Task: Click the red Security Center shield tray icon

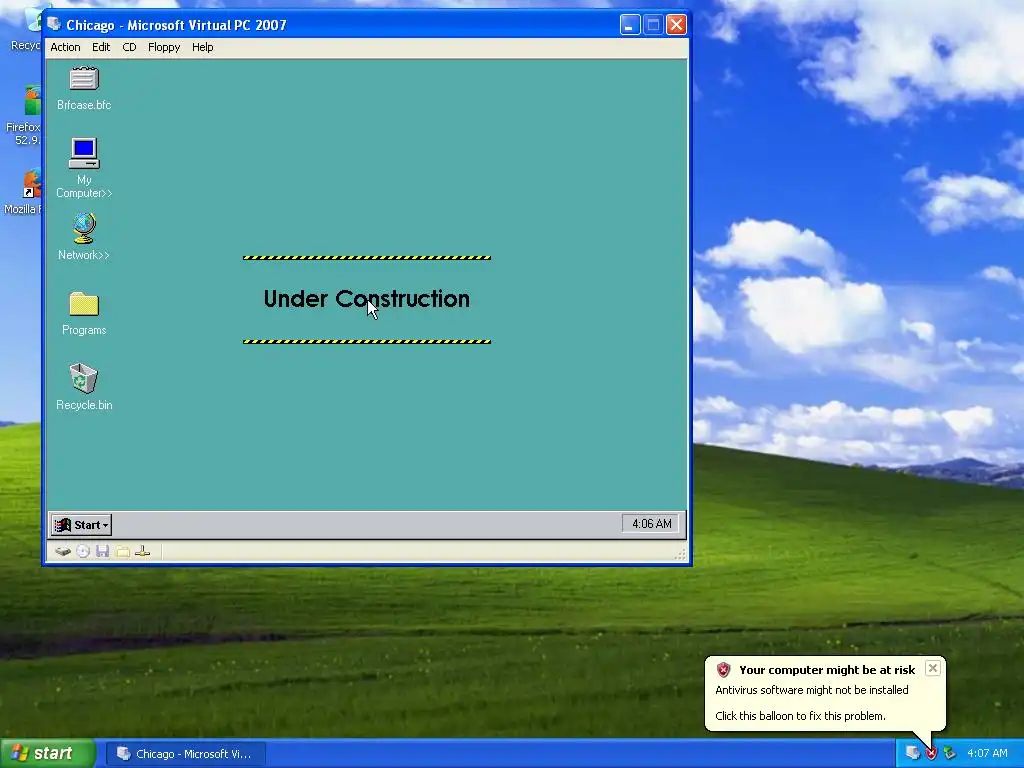Action: (931, 754)
